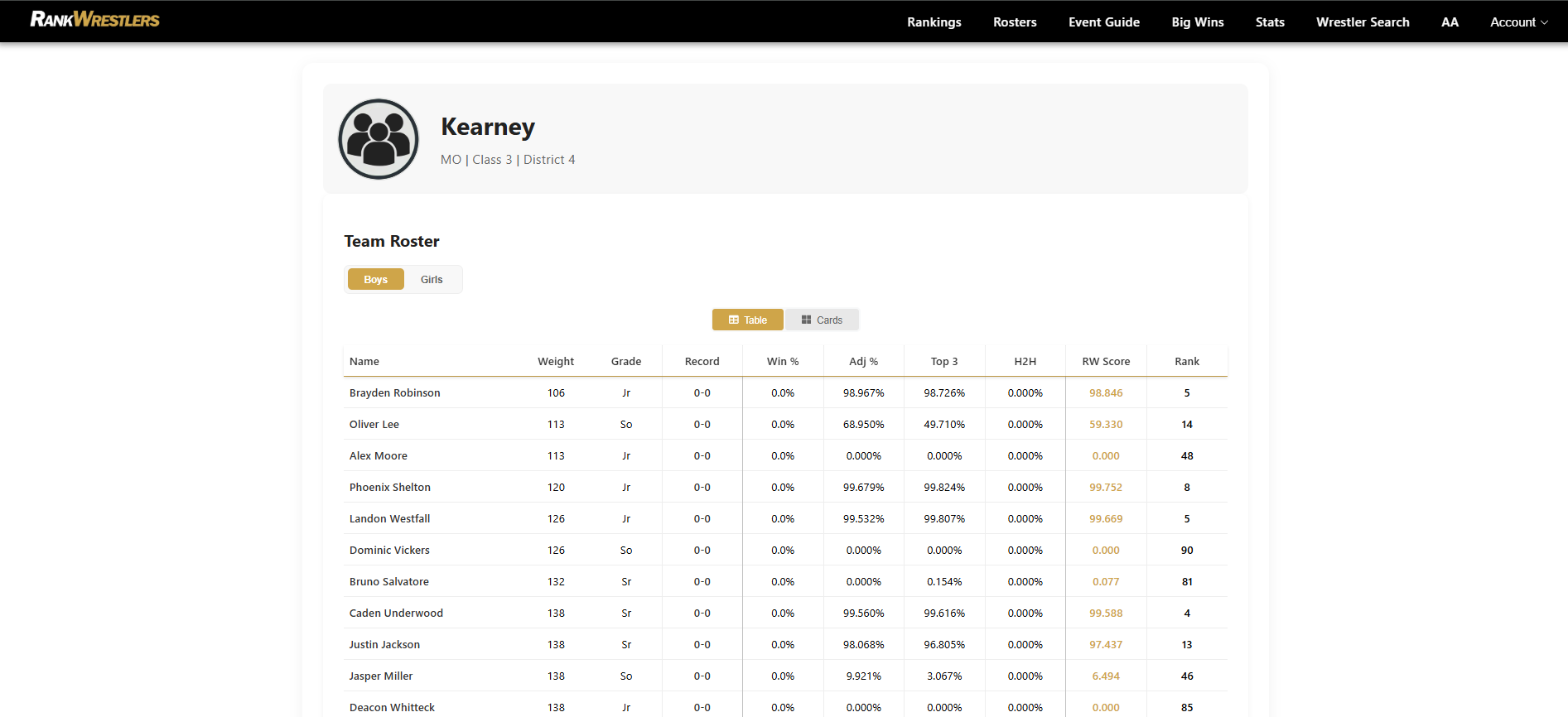This screenshot has height=717, width=1568.
Task: Navigate to Stats
Action: (x=1269, y=22)
